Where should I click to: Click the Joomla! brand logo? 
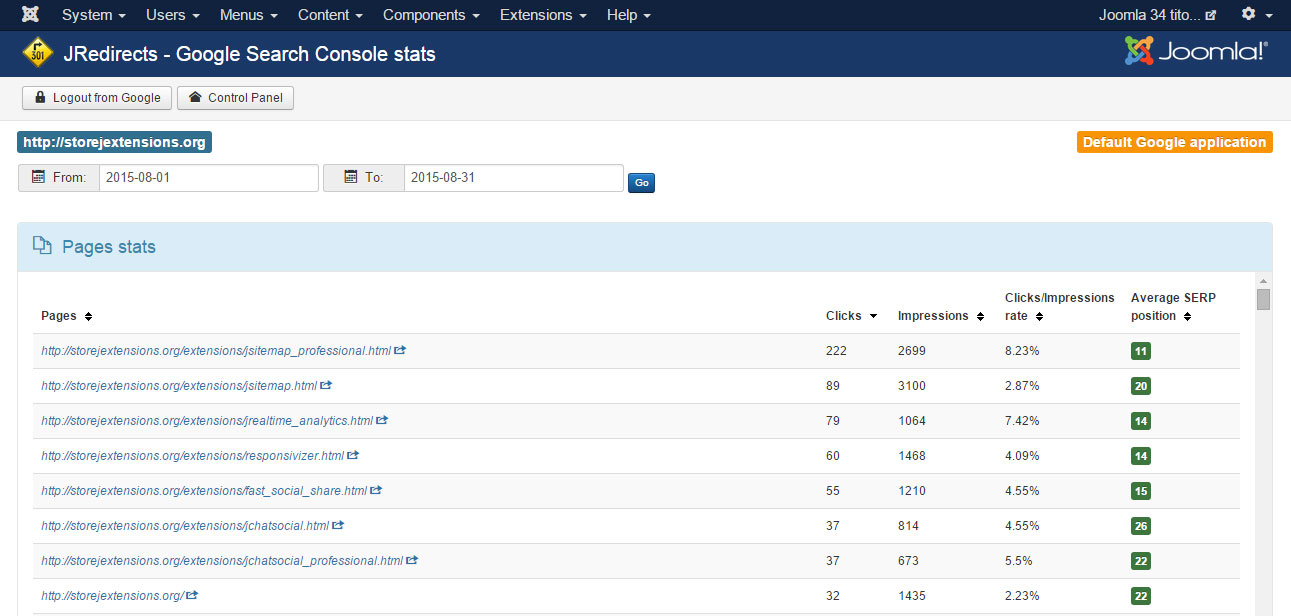tap(1196, 52)
